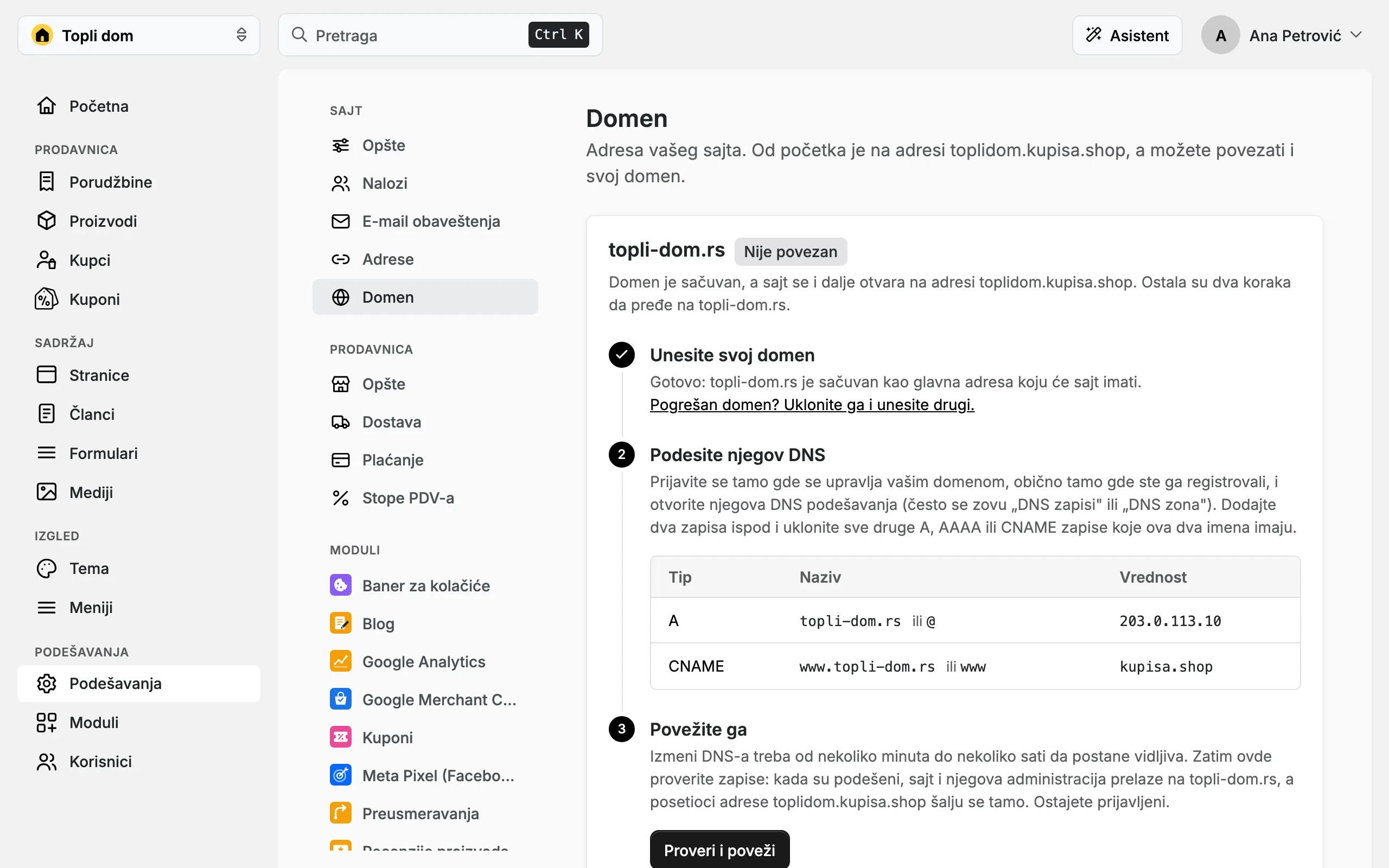Open the Asistent panel

[x=1127, y=35]
